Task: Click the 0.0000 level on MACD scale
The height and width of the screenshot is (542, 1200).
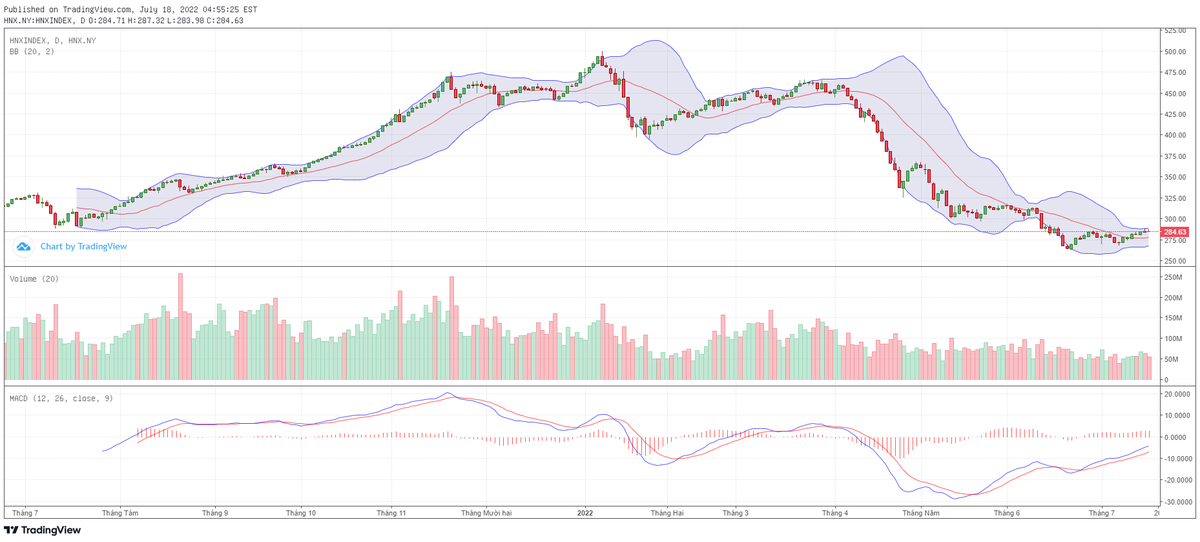Action: [x=1174, y=438]
